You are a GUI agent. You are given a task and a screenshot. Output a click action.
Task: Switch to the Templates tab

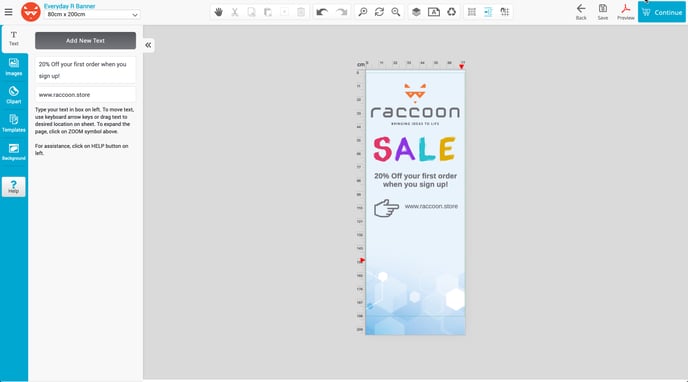point(14,123)
